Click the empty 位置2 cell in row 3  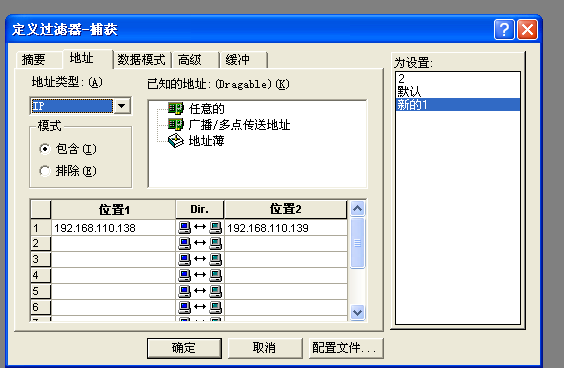click(286, 259)
